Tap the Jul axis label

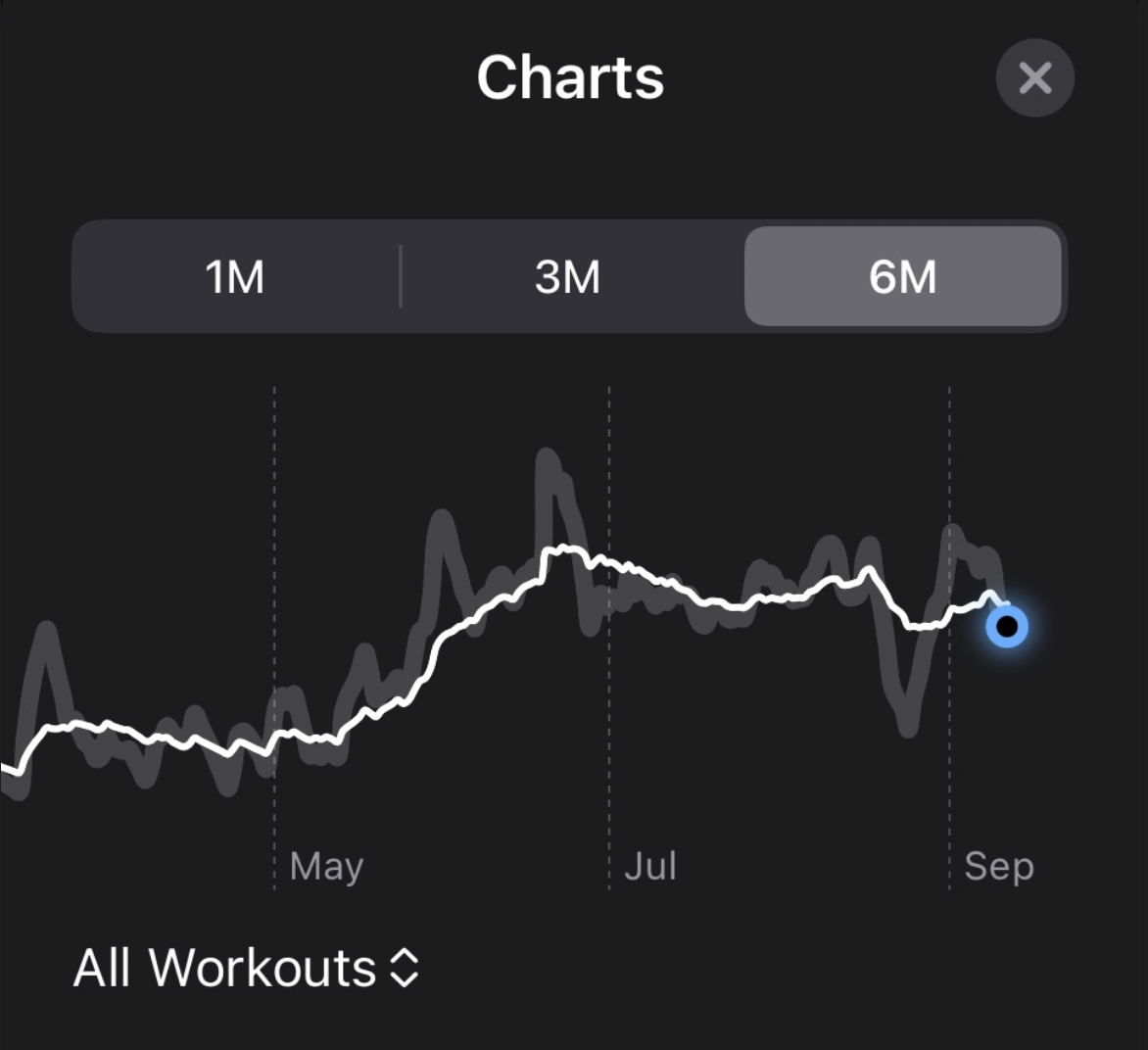point(650,866)
